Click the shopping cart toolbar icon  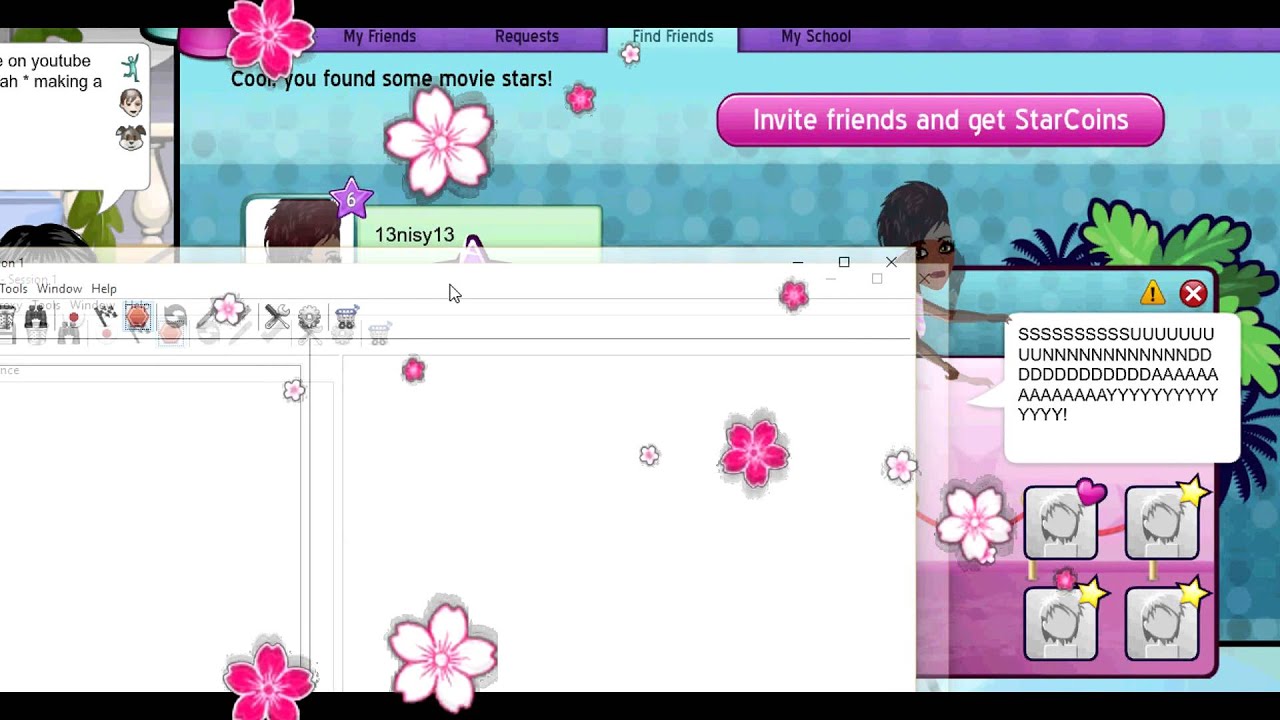[346, 318]
